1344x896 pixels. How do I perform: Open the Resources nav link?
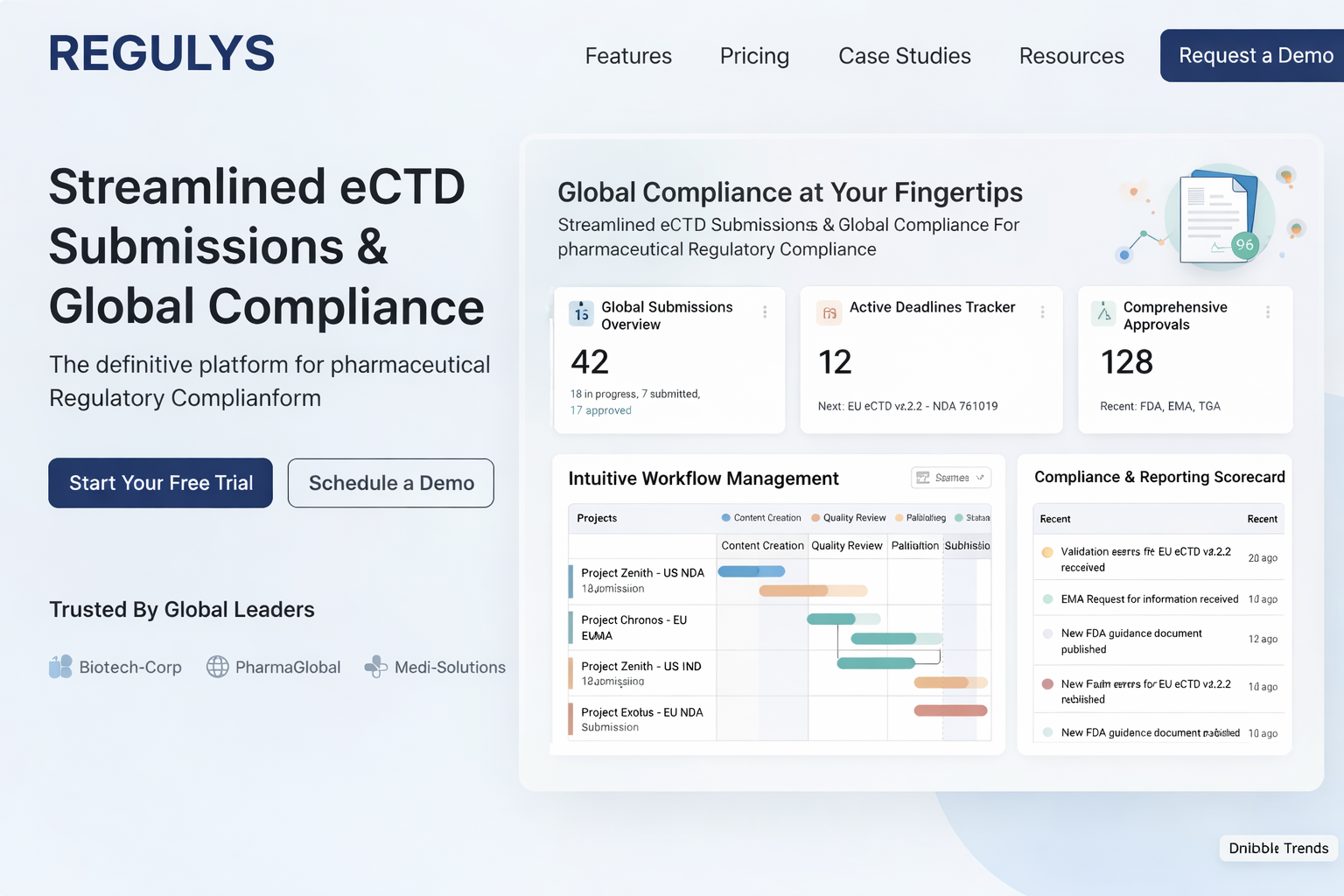(1072, 56)
